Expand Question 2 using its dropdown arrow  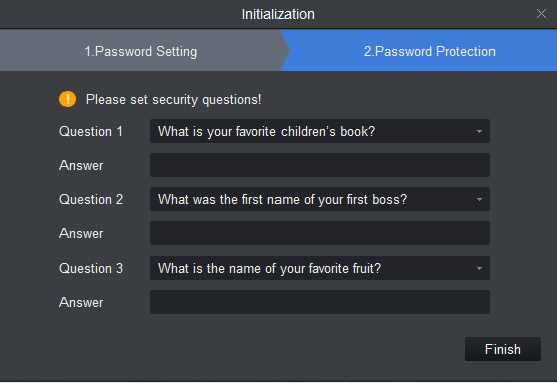(x=479, y=200)
